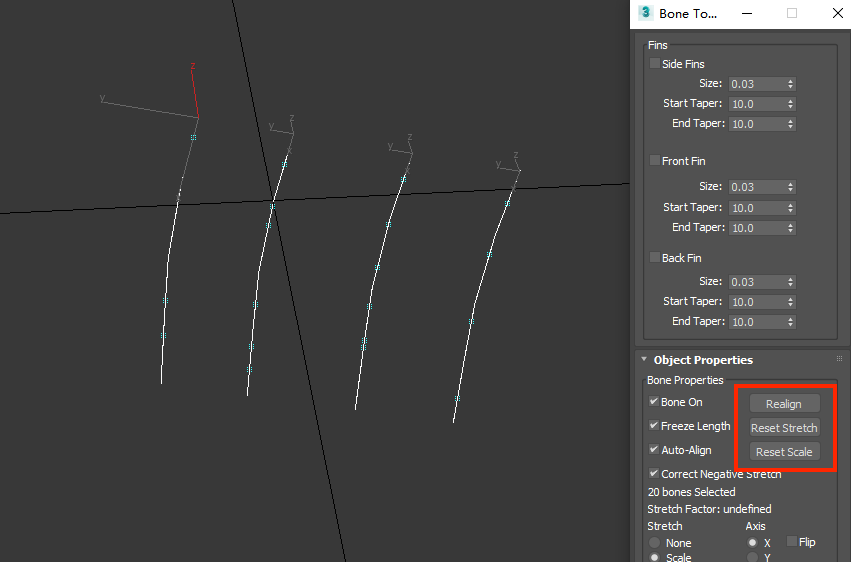Minimize the Bone Tools window
The height and width of the screenshot is (562, 851).
point(747,13)
